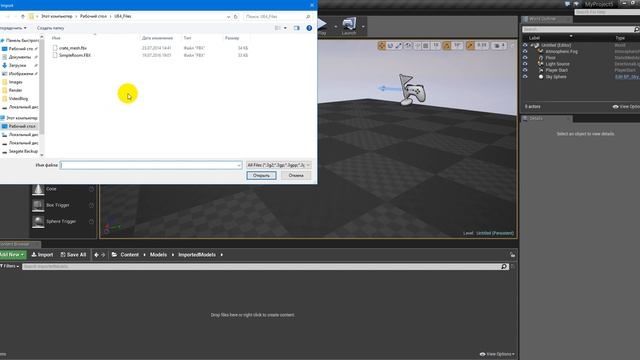Click the dialog help question mark icon
This screenshot has width=640, height=360.
click(x=309, y=28)
